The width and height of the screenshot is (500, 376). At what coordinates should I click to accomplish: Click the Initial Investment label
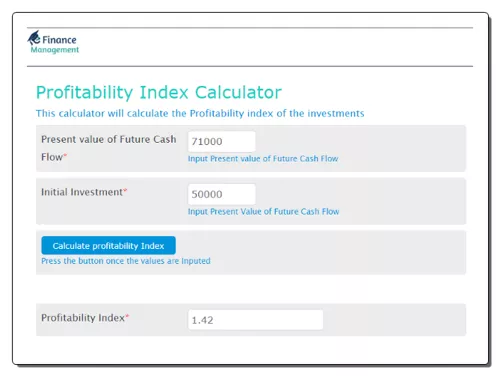point(82,192)
